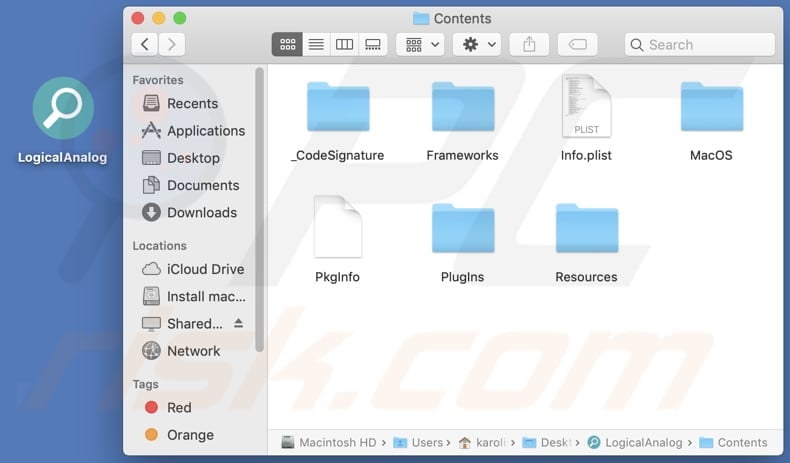Viewport: 790px width, 463px height.
Task: Select the Resources folder icon
Action: click(x=586, y=229)
